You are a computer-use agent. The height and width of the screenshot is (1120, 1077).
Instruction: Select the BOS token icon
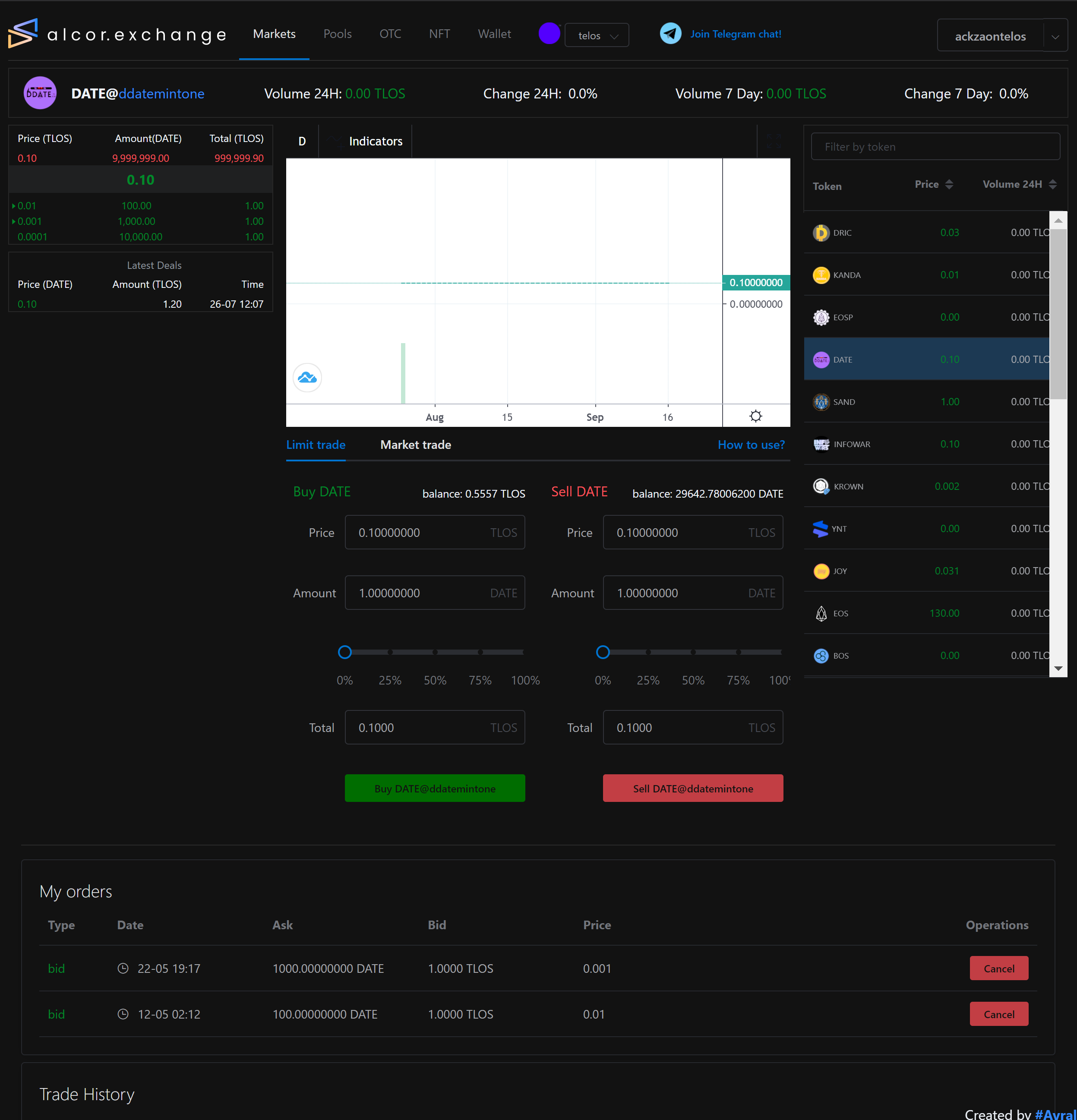tap(821, 656)
